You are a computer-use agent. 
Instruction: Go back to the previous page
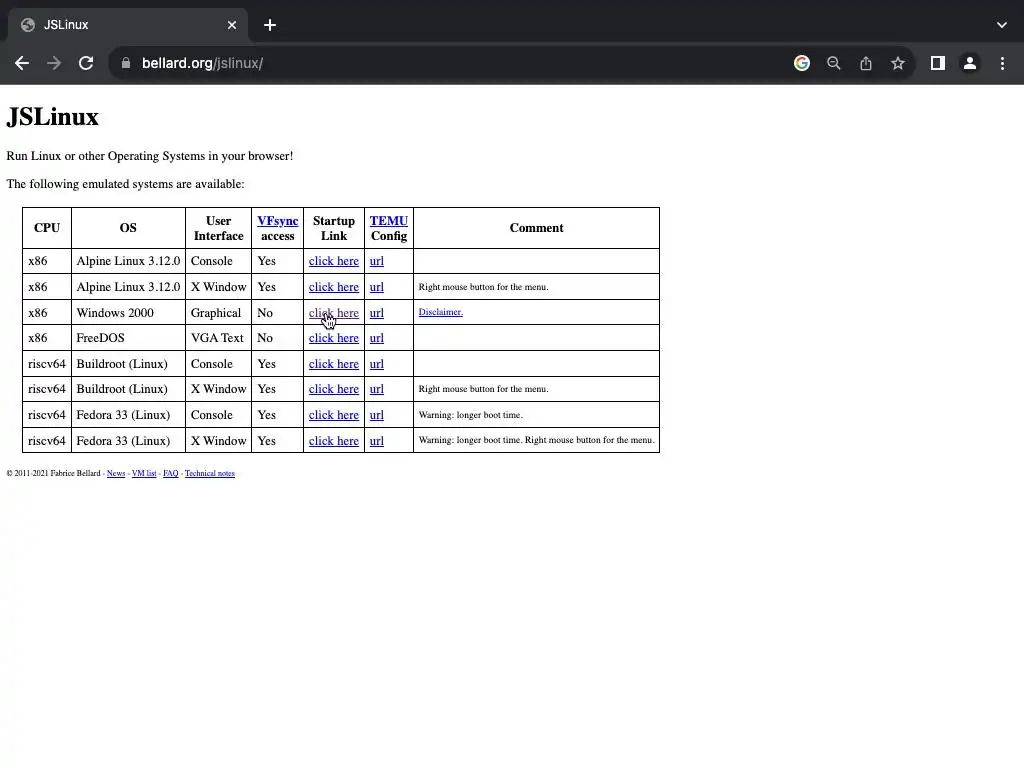tap(22, 63)
